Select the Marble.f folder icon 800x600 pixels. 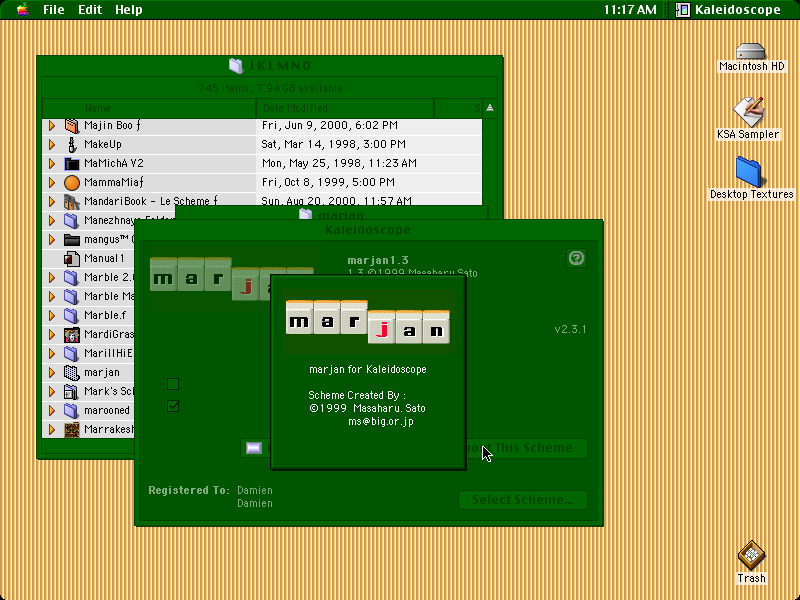pyautogui.click(x=72, y=315)
